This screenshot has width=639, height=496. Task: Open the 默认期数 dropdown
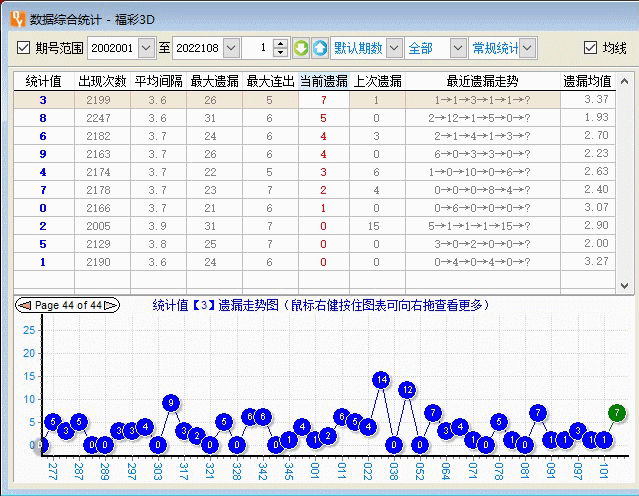[x=394, y=48]
